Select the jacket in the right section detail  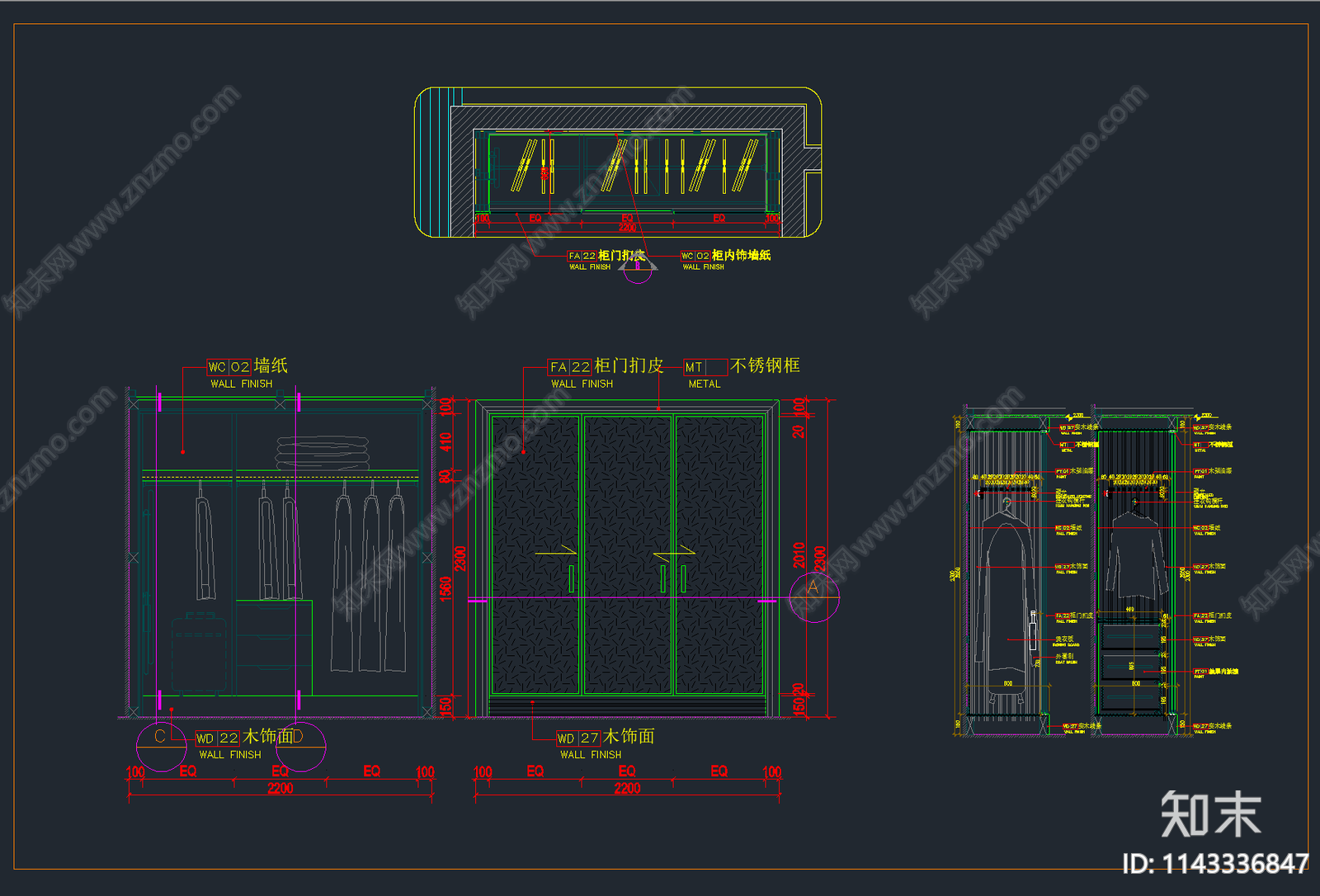(1137, 554)
